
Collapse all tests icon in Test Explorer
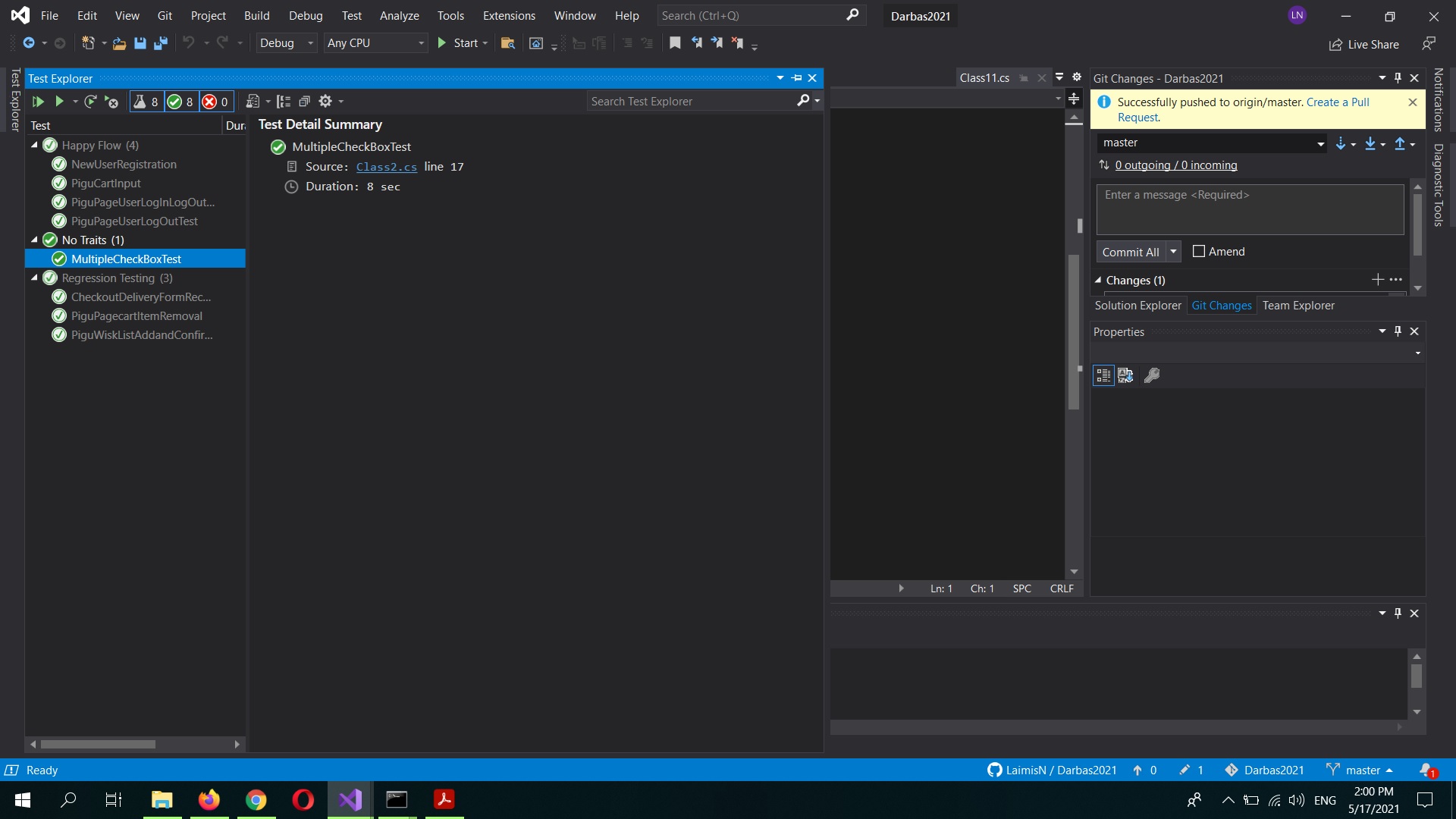point(304,102)
